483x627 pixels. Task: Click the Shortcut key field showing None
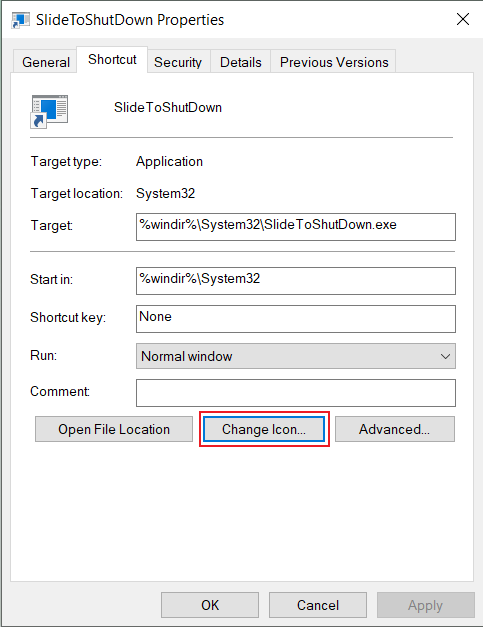295,319
